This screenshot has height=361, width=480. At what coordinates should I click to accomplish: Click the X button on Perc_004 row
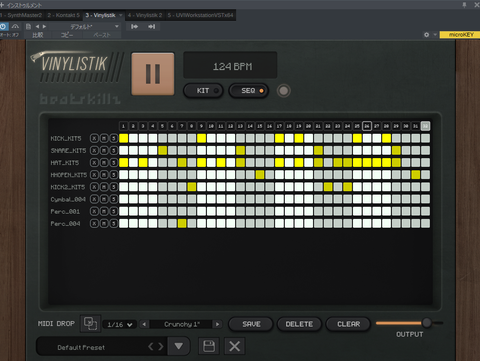click(94, 223)
